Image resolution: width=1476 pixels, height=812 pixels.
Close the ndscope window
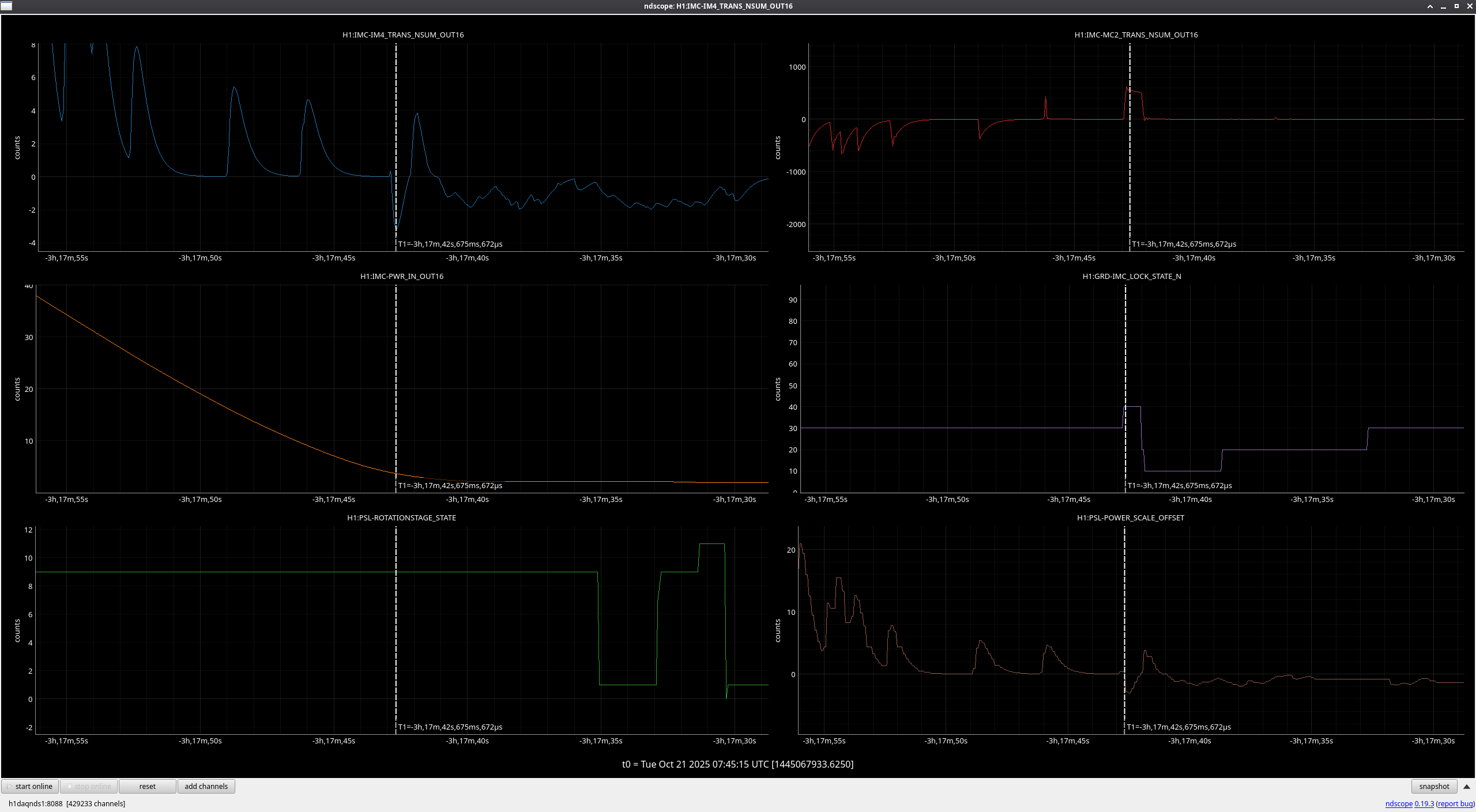coord(1470,6)
